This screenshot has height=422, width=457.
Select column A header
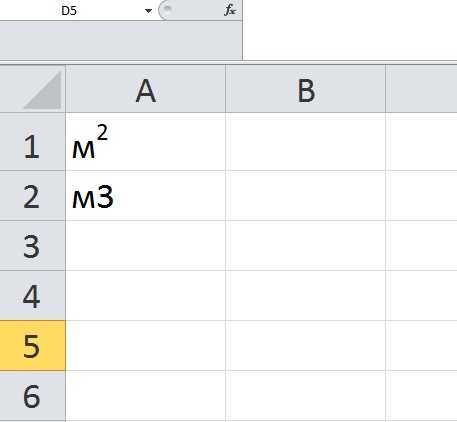pyautogui.click(x=146, y=89)
